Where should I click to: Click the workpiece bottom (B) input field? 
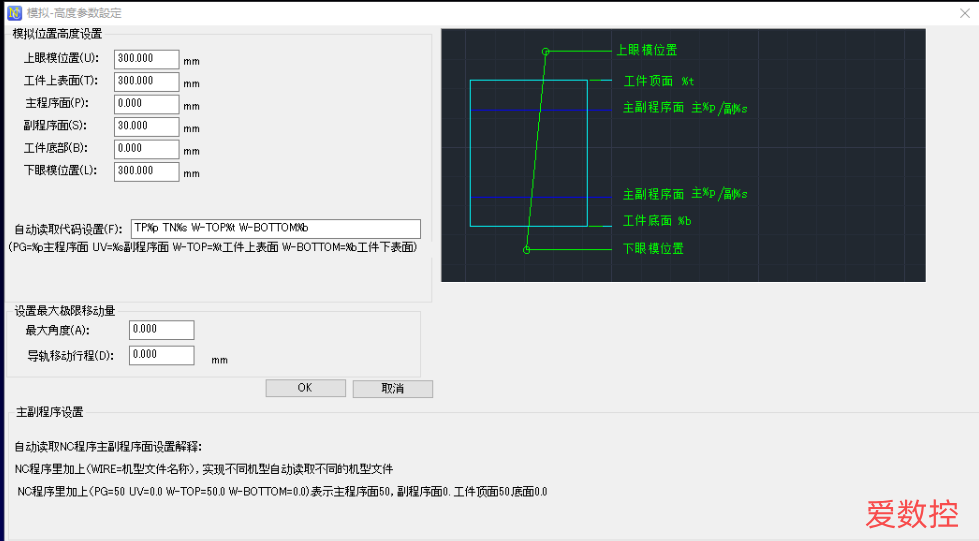click(x=147, y=149)
